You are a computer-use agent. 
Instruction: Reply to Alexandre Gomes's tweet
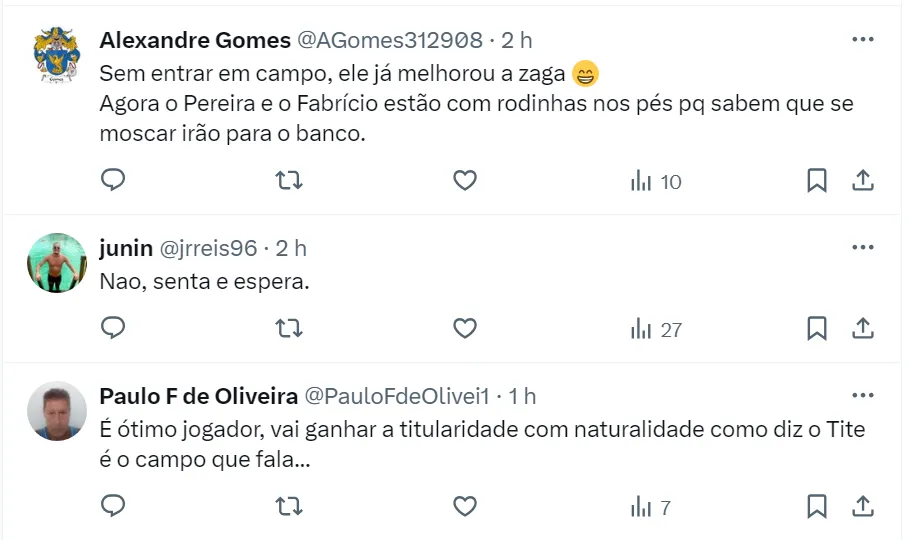[114, 180]
